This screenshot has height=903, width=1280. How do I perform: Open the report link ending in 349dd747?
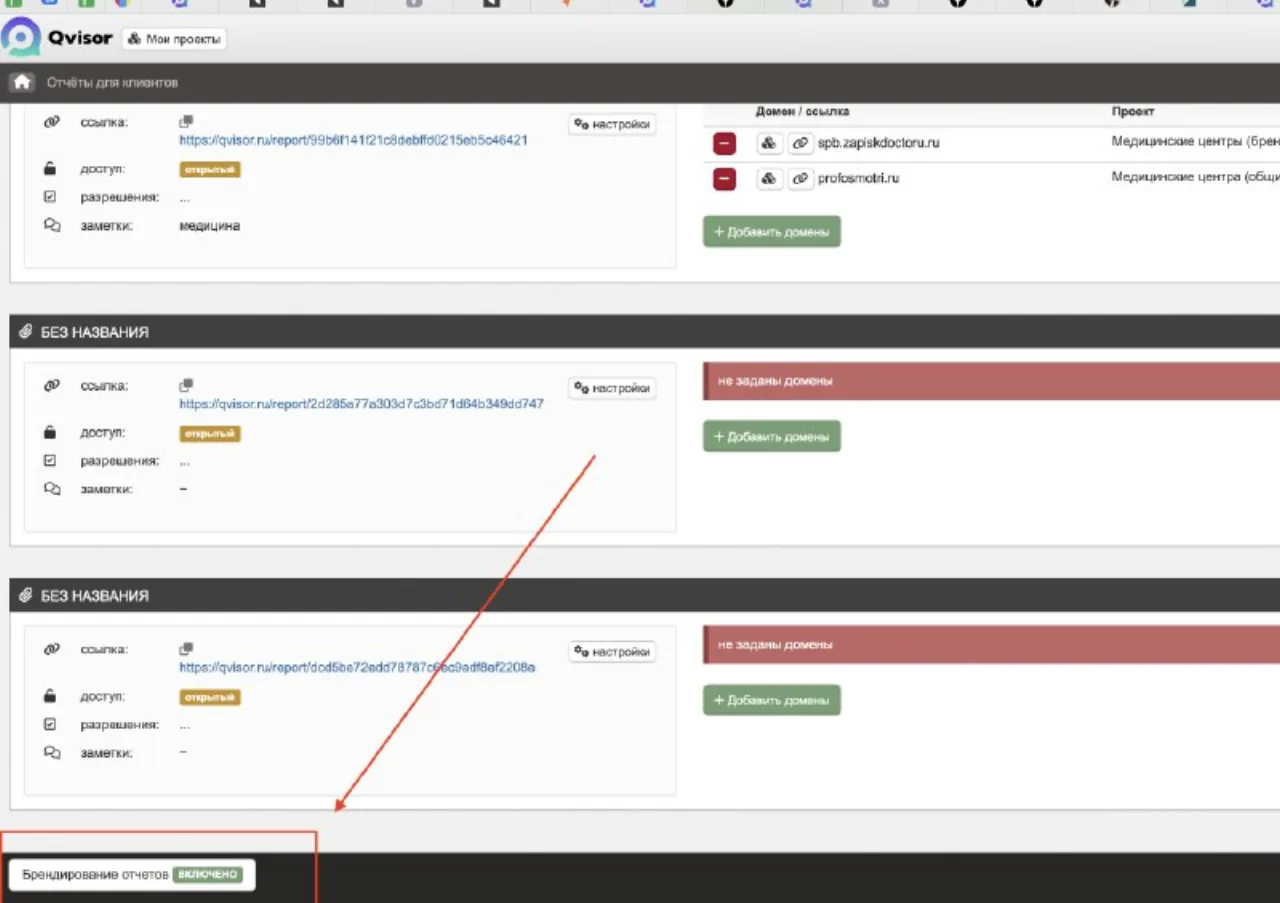(x=362, y=404)
